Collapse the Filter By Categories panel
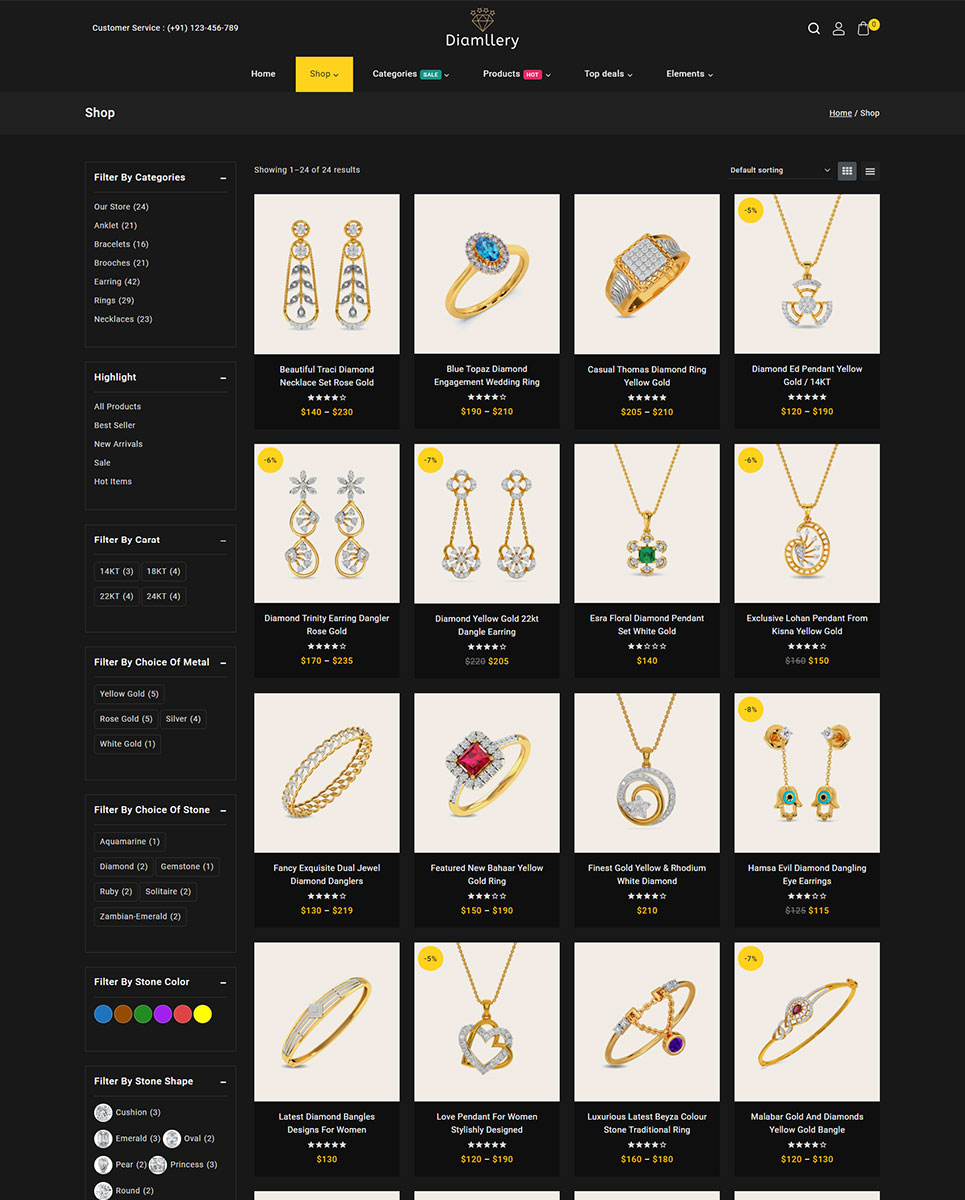The width and height of the screenshot is (965, 1200). tap(223, 178)
